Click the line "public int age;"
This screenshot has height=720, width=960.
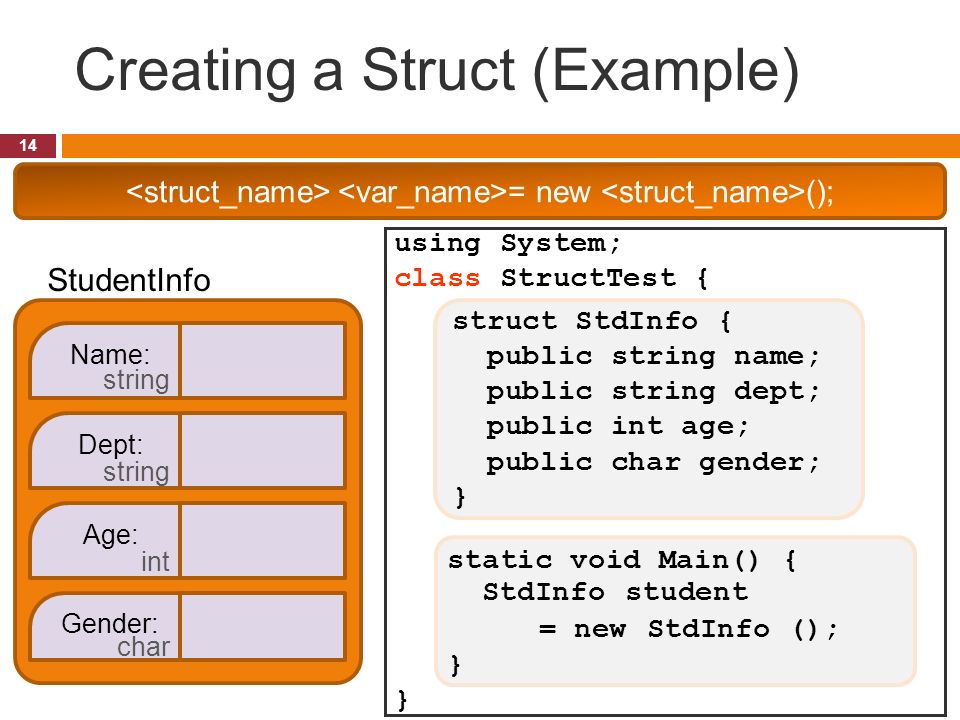pos(617,427)
